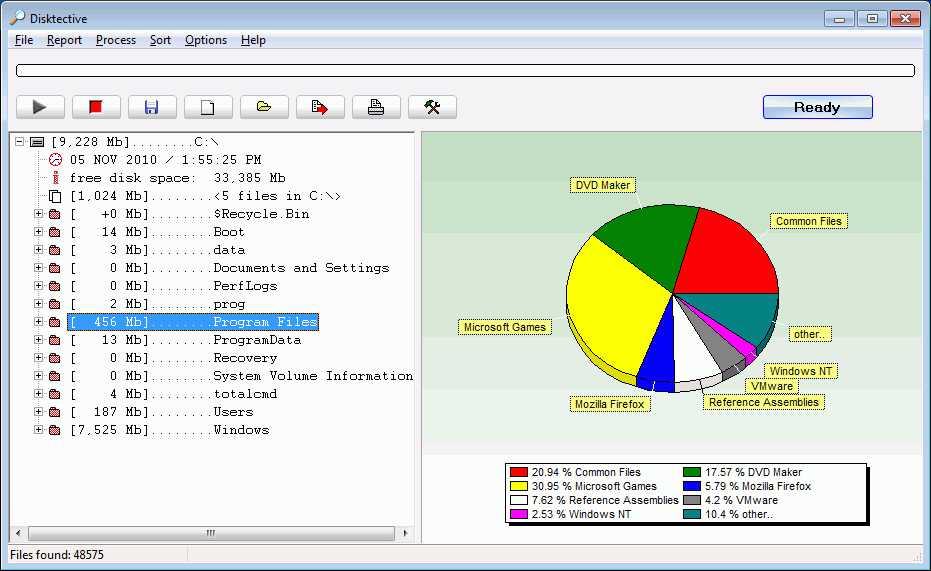Click the info icon beside free disk space
This screenshot has width=931, height=571.
[x=56, y=177]
